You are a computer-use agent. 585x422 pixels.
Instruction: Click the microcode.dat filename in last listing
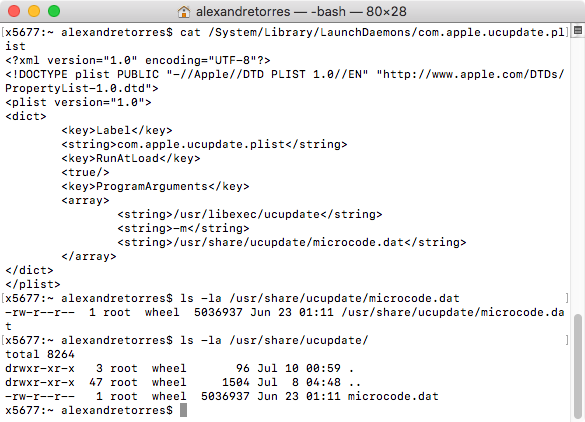click(393, 396)
